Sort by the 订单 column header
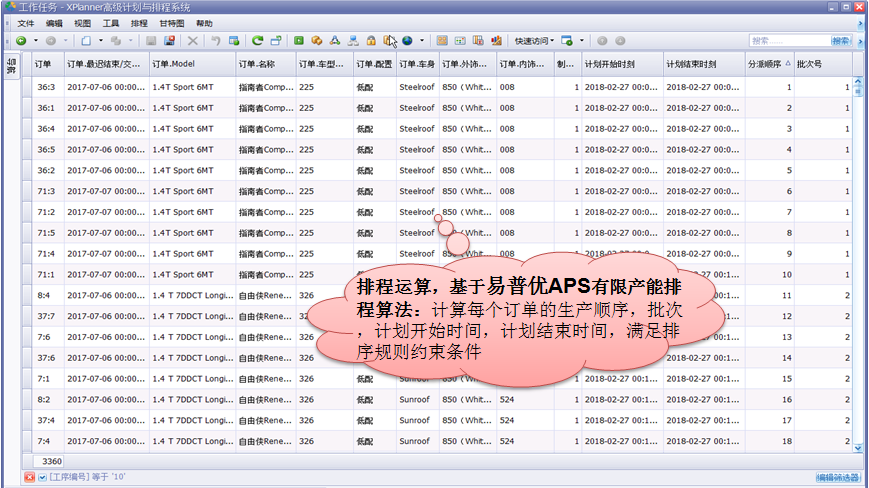The height and width of the screenshot is (488, 869). (x=47, y=64)
